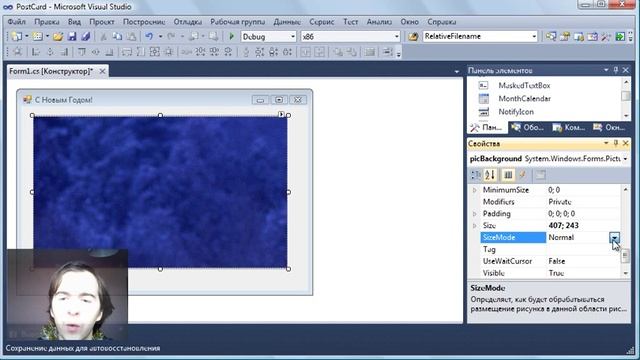The height and width of the screenshot is (360, 640).
Task: Open the Properties Window toolbar icon
Action: pos(564,37)
